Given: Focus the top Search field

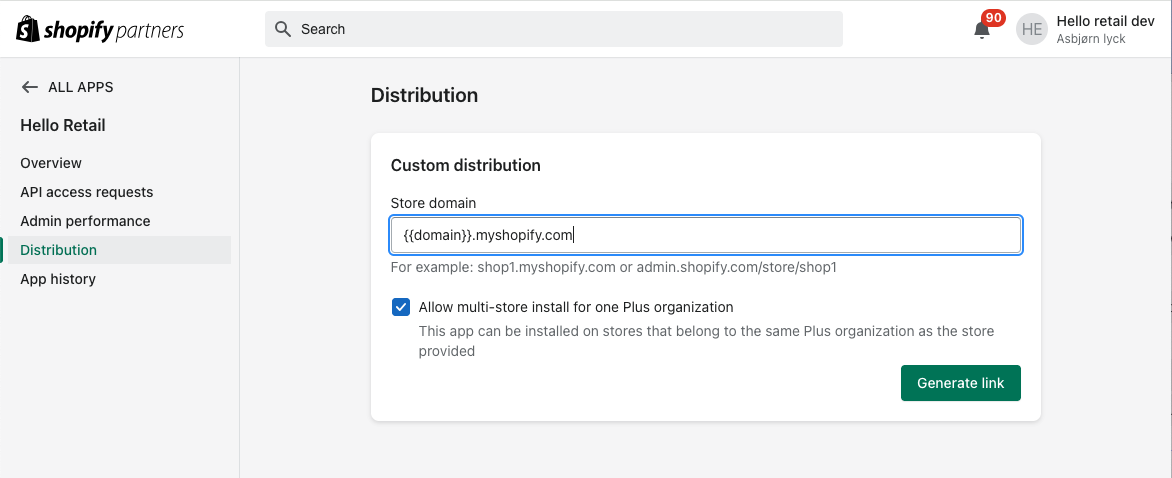Looking at the screenshot, I should click(560, 29).
